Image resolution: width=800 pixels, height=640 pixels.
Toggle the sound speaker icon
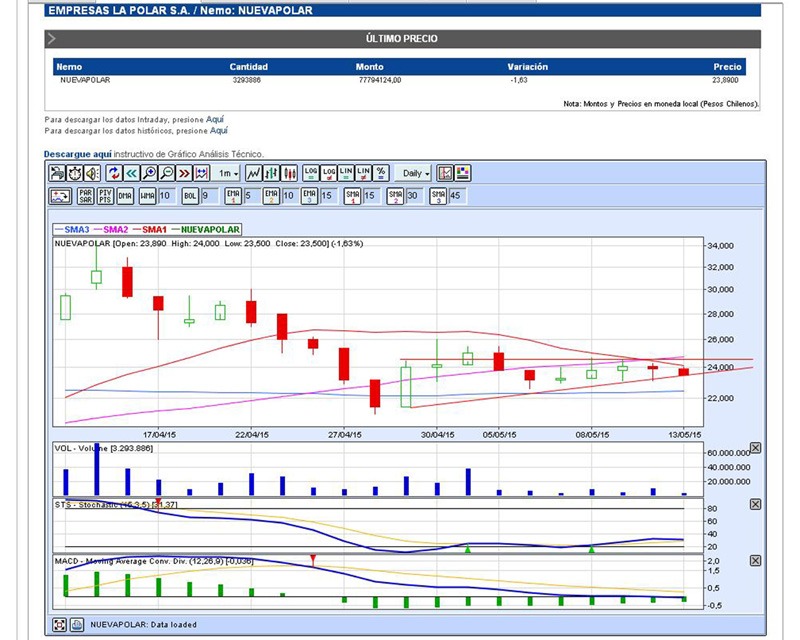coord(92,174)
